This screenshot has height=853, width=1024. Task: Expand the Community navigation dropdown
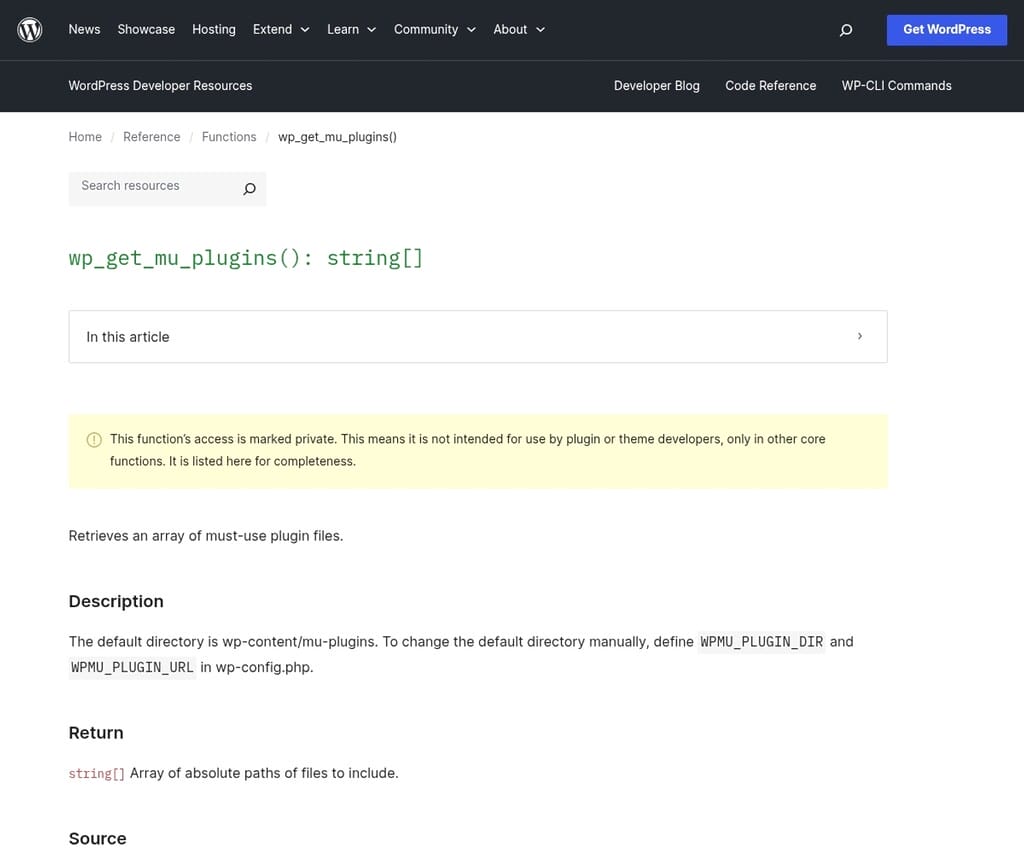pyautogui.click(x=426, y=29)
